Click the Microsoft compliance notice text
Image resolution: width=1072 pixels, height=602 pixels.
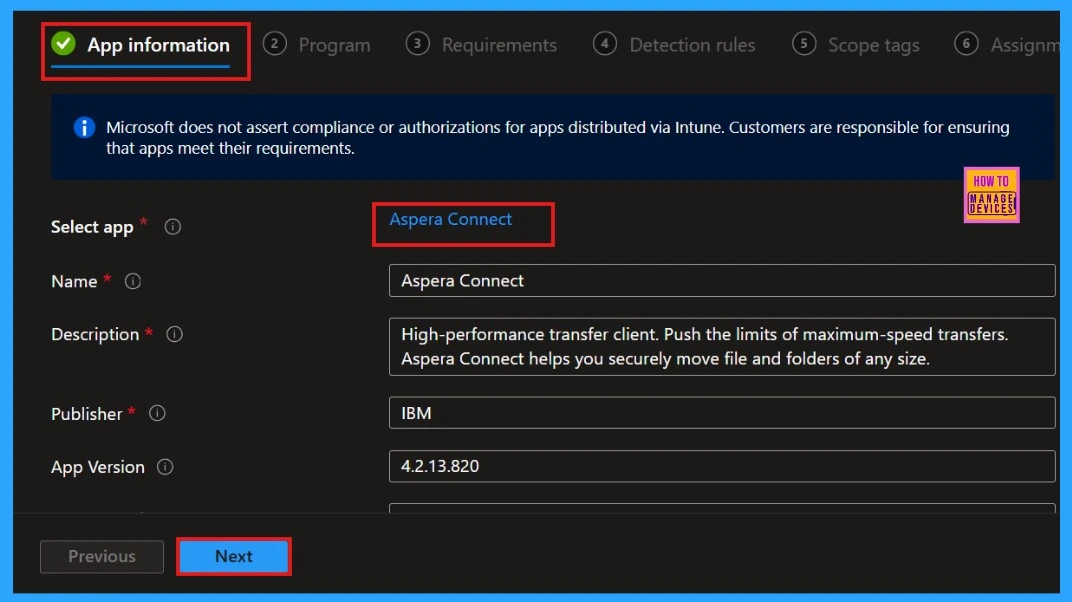pyautogui.click(x=557, y=137)
